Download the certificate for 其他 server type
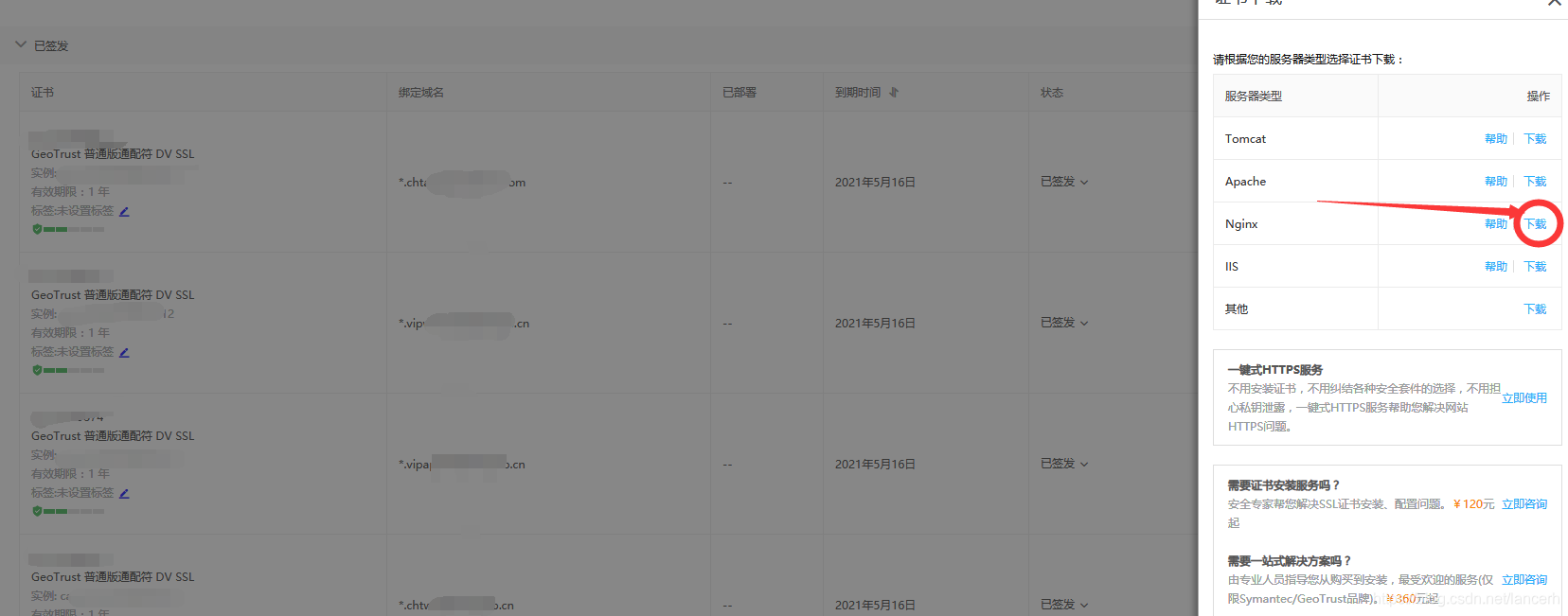Image resolution: width=1568 pixels, height=616 pixels. [1535, 309]
